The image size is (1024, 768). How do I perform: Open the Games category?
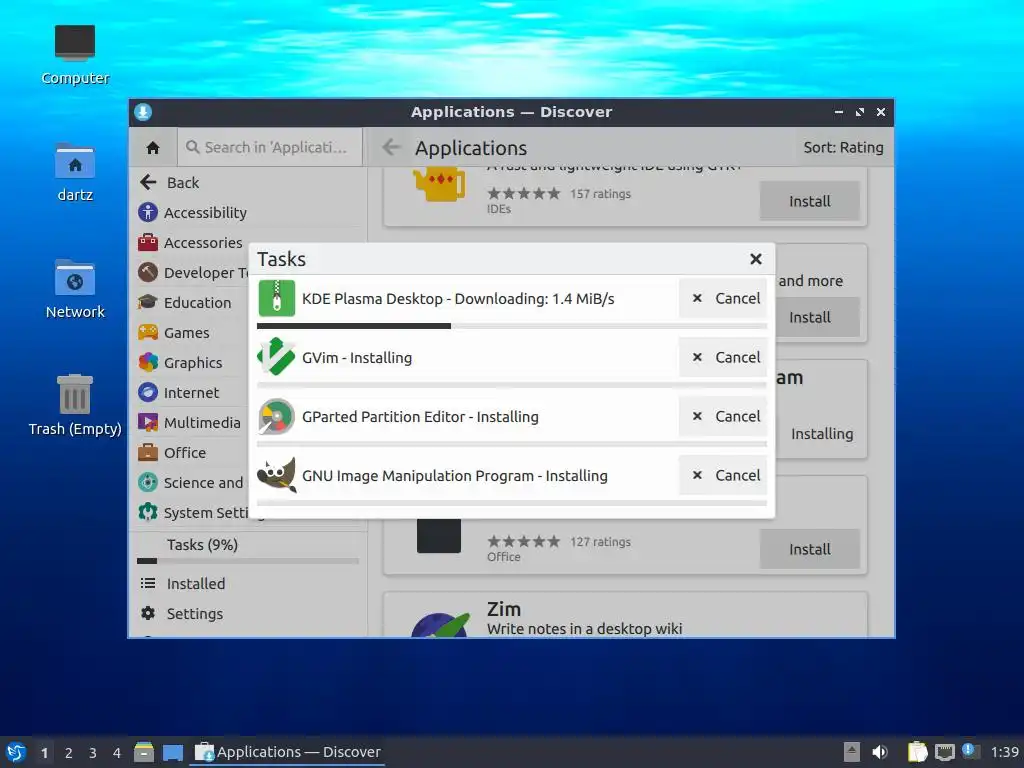191,332
